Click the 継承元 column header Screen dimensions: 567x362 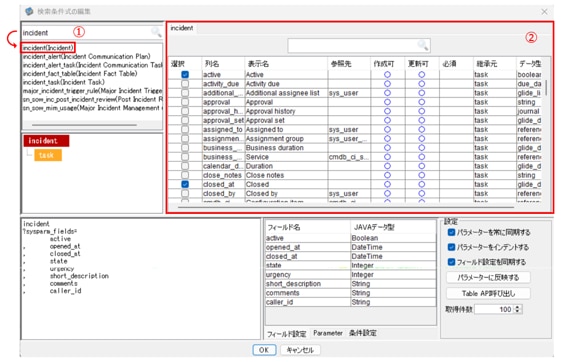pos(494,64)
